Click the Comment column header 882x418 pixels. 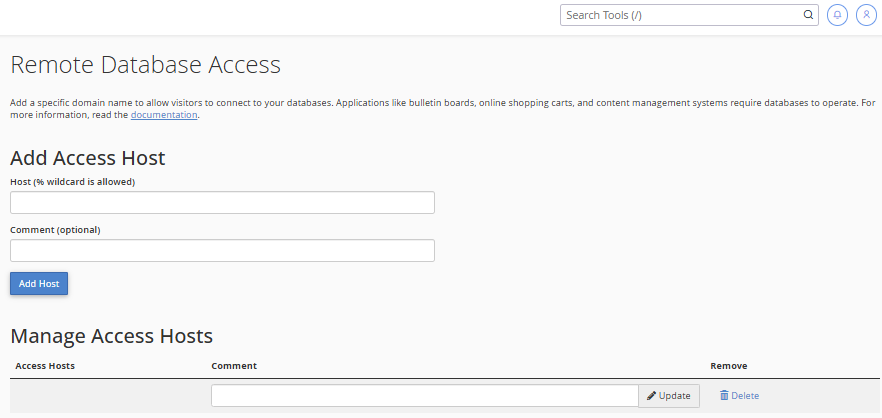click(x=234, y=366)
